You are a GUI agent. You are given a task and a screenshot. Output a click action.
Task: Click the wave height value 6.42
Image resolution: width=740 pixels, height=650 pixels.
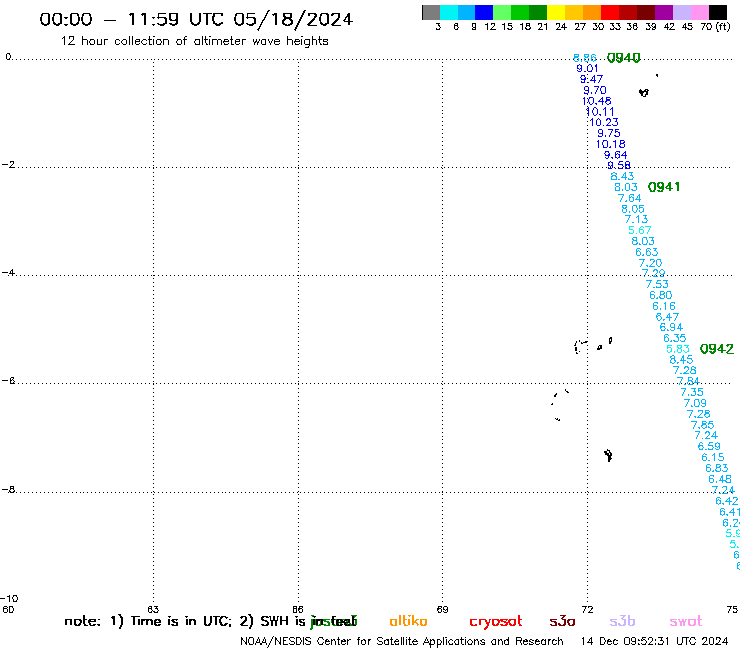coord(727,501)
